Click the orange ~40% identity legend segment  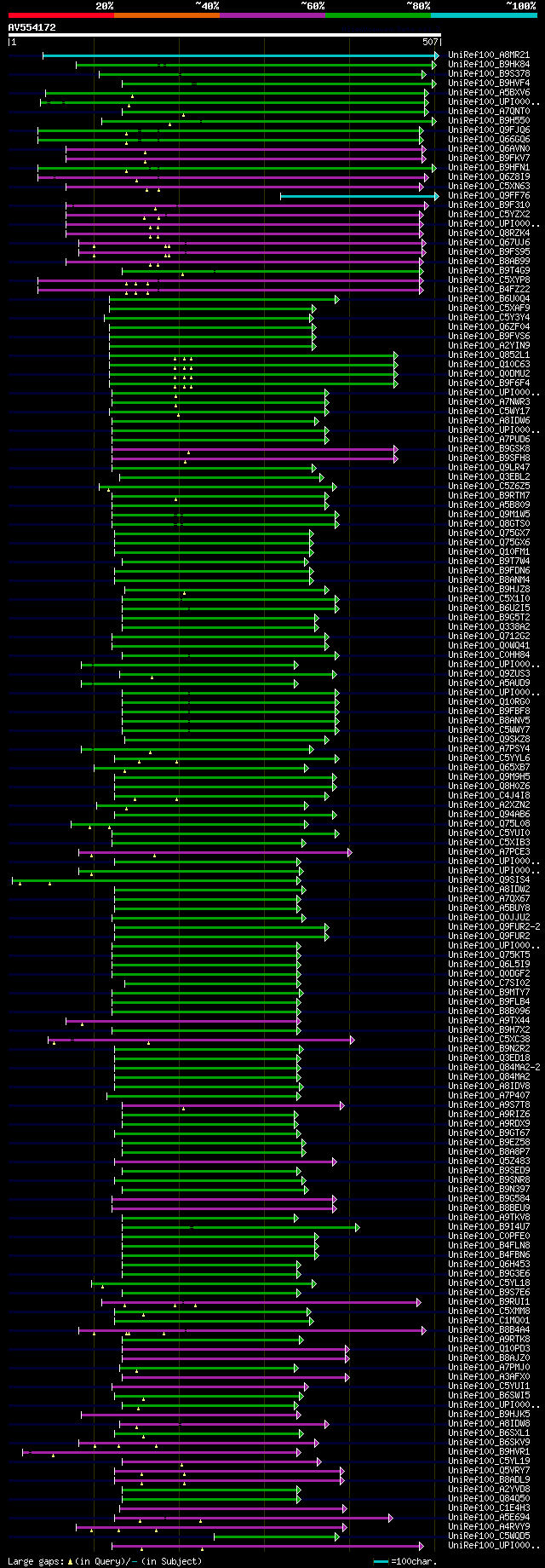click(x=167, y=15)
